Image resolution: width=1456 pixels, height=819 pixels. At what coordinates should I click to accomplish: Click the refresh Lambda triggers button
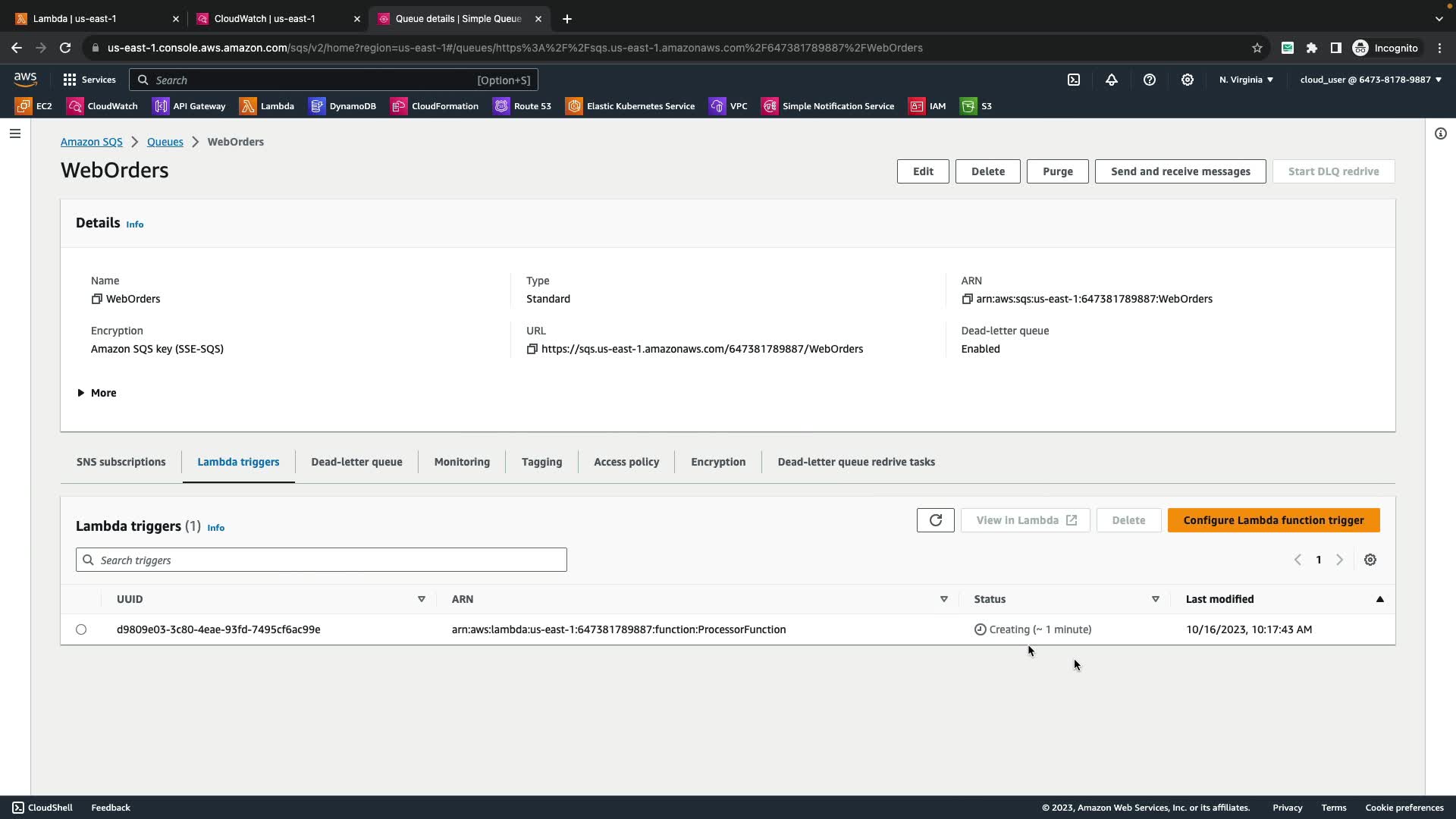[x=935, y=520]
